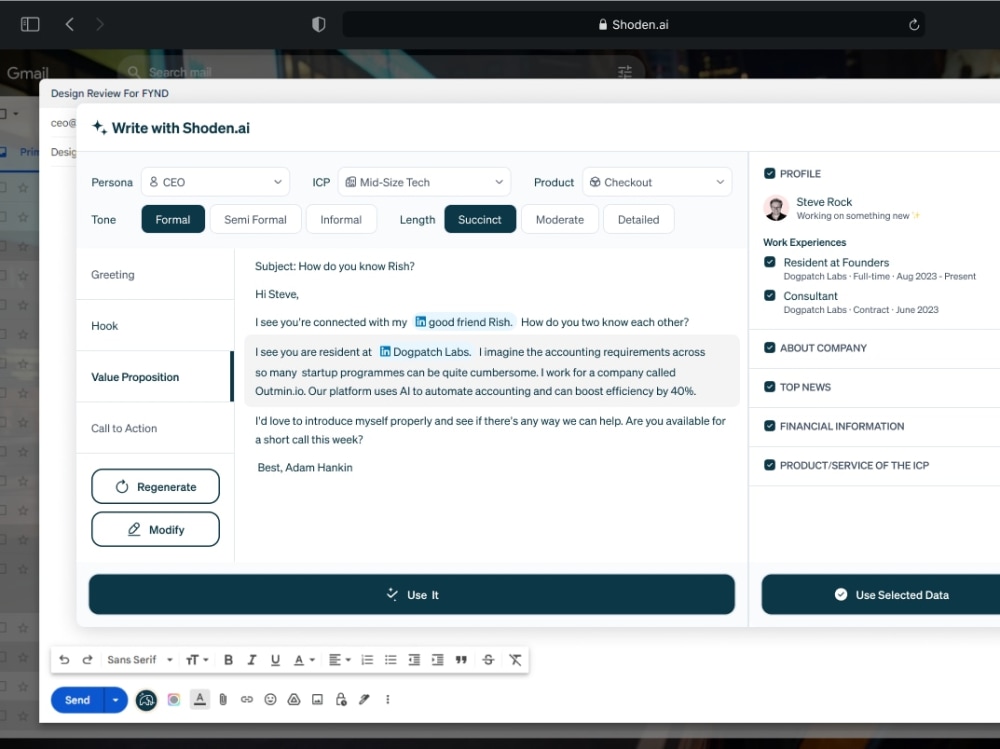Attach a file with the paperclip

tap(223, 700)
